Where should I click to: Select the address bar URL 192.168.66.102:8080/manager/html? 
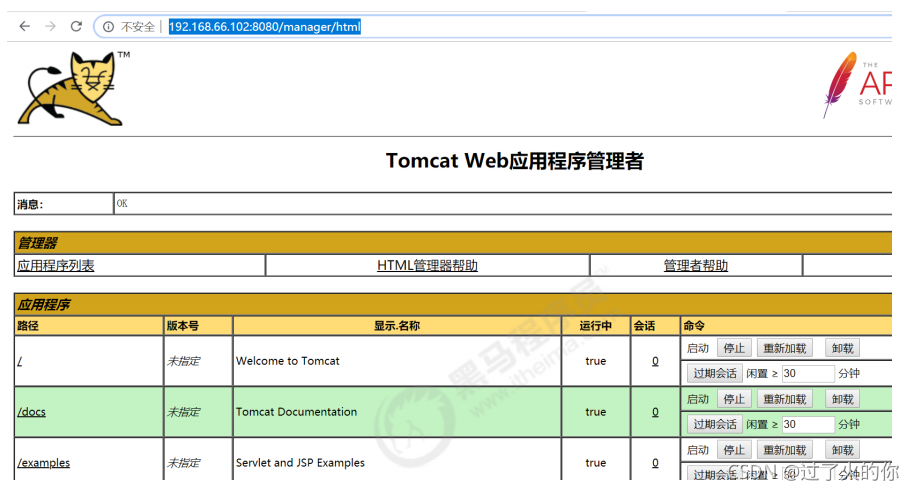point(265,27)
